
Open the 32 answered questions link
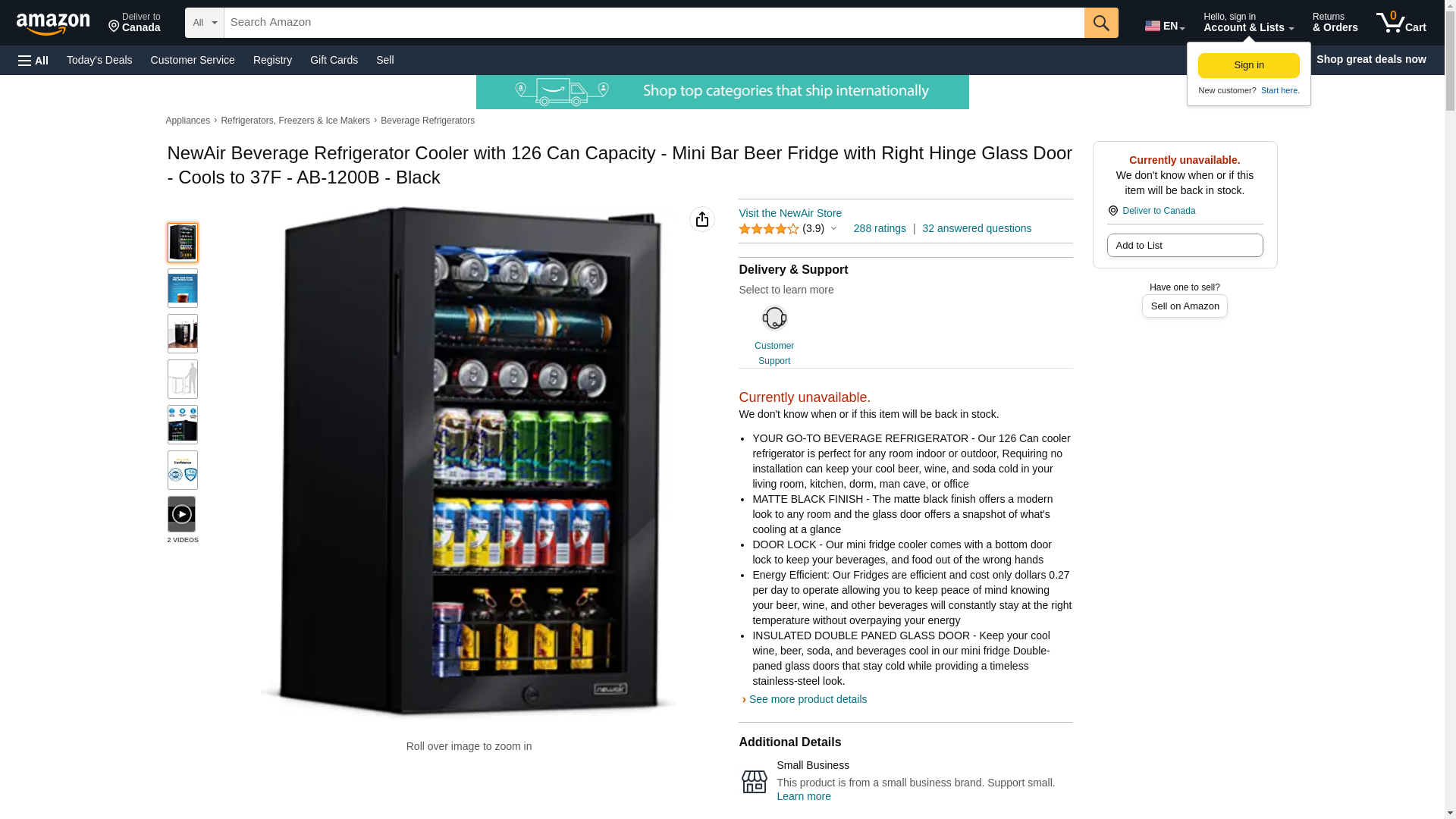pyautogui.click(x=976, y=228)
